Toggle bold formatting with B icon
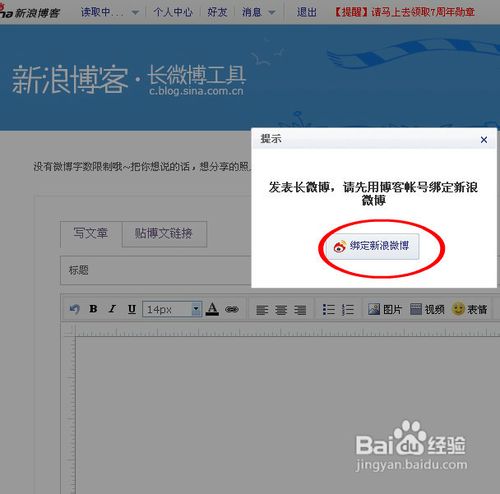500x494 pixels. pyautogui.click(x=94, y=309)
